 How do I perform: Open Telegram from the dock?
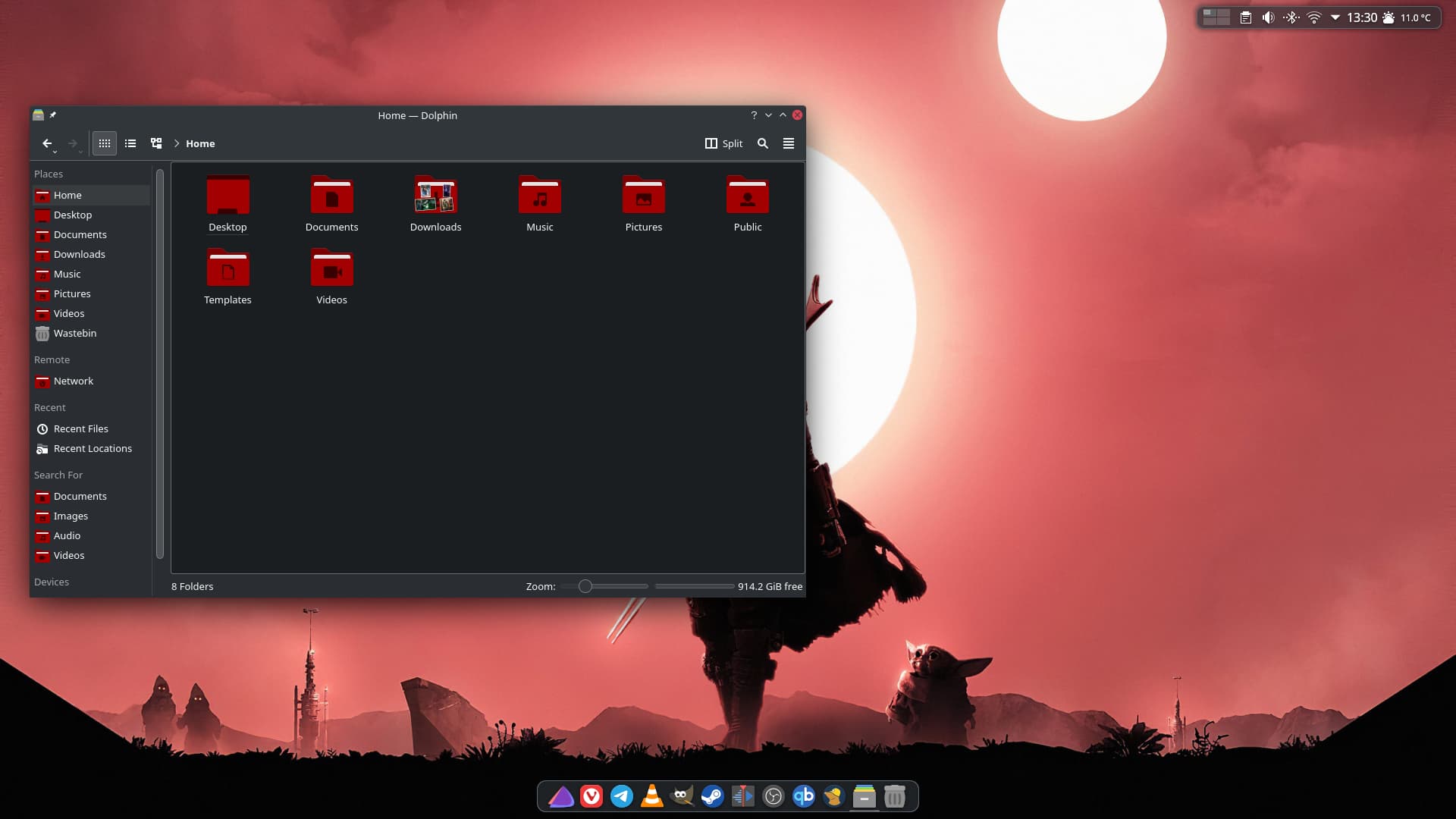click(621, 796)
